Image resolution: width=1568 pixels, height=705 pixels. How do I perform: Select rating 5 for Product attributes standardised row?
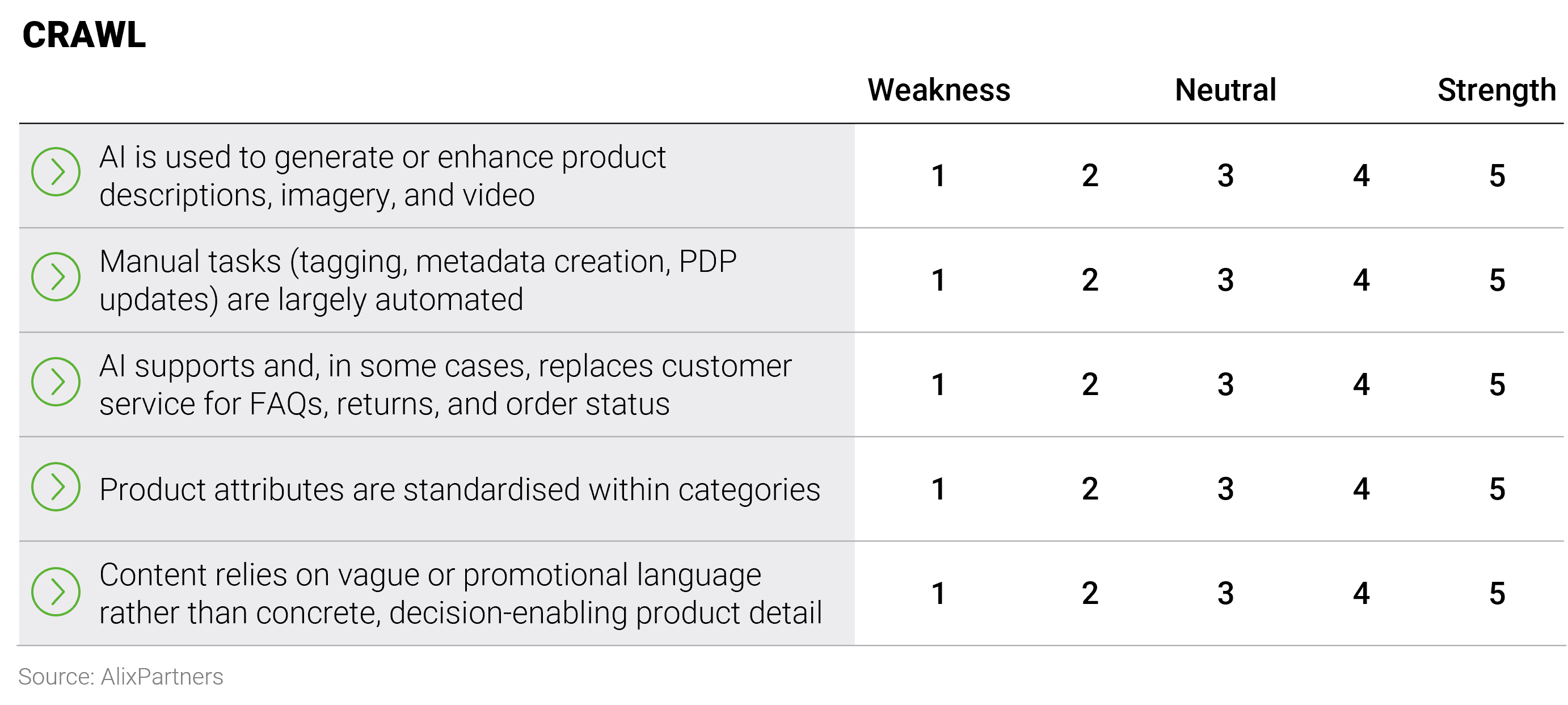pyautogui.click(x=1497, y=489)
